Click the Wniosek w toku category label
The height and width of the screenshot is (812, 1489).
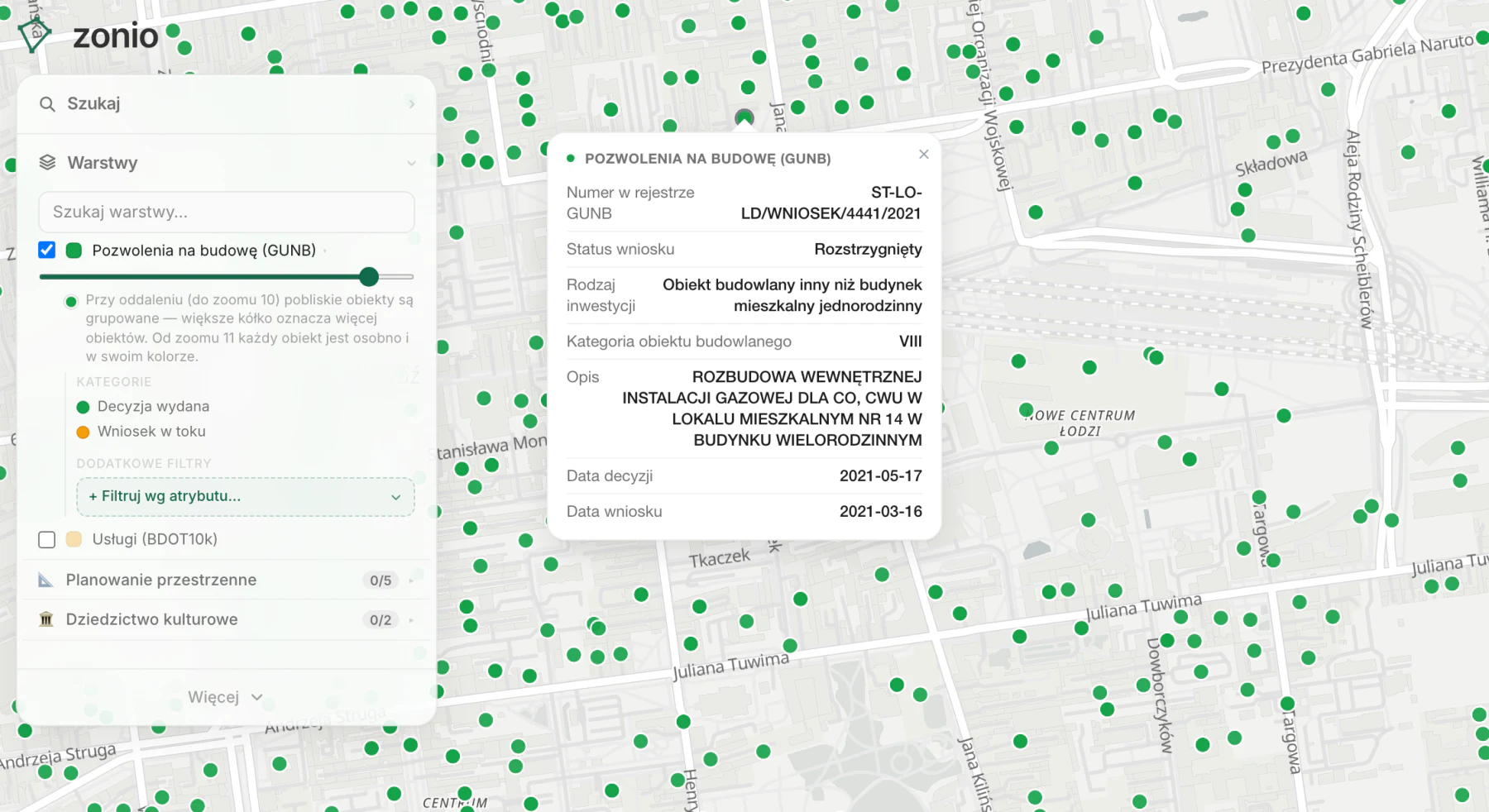click(151, 432)
